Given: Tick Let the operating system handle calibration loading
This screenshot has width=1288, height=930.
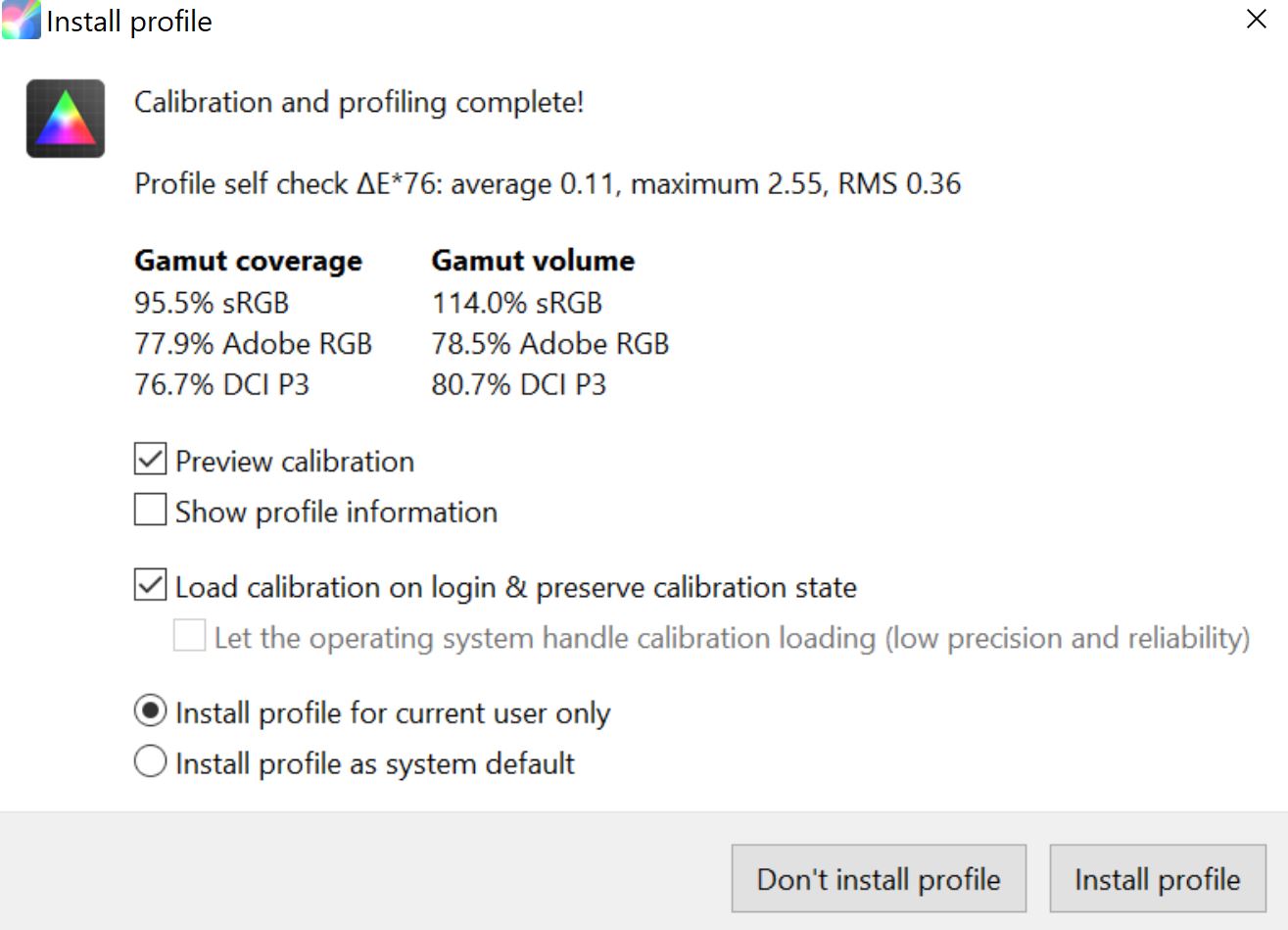Looking at the screenshot, I should click(x=189, y=636).
